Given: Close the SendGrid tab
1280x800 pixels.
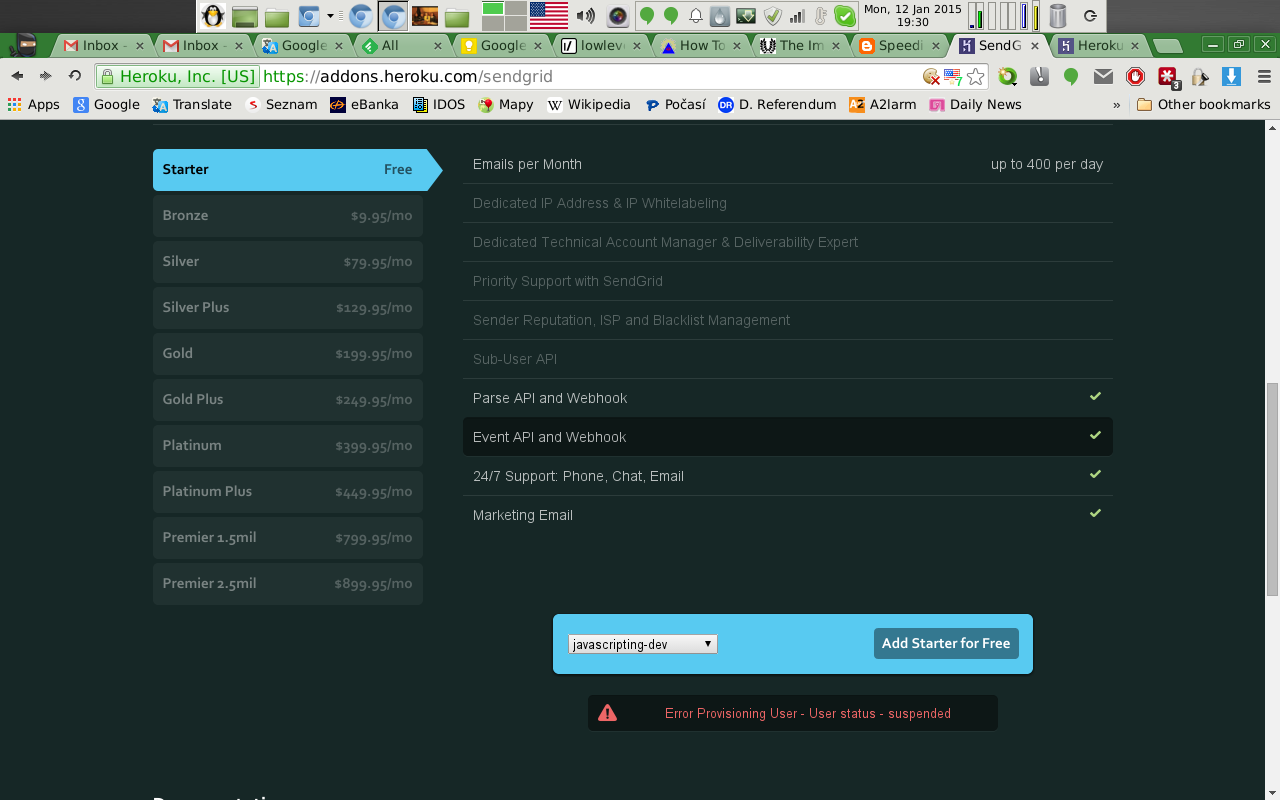Looking at the screenshot, I should tap(1035, 45).
